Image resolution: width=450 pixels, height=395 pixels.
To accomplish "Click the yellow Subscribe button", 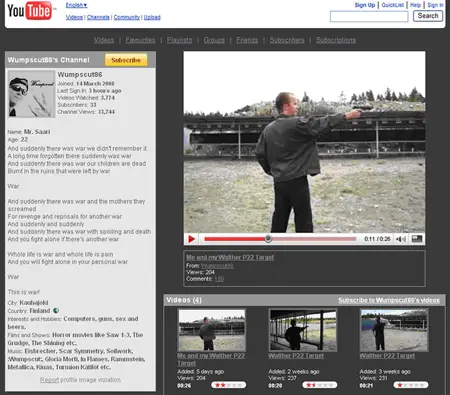I will 126,60.
